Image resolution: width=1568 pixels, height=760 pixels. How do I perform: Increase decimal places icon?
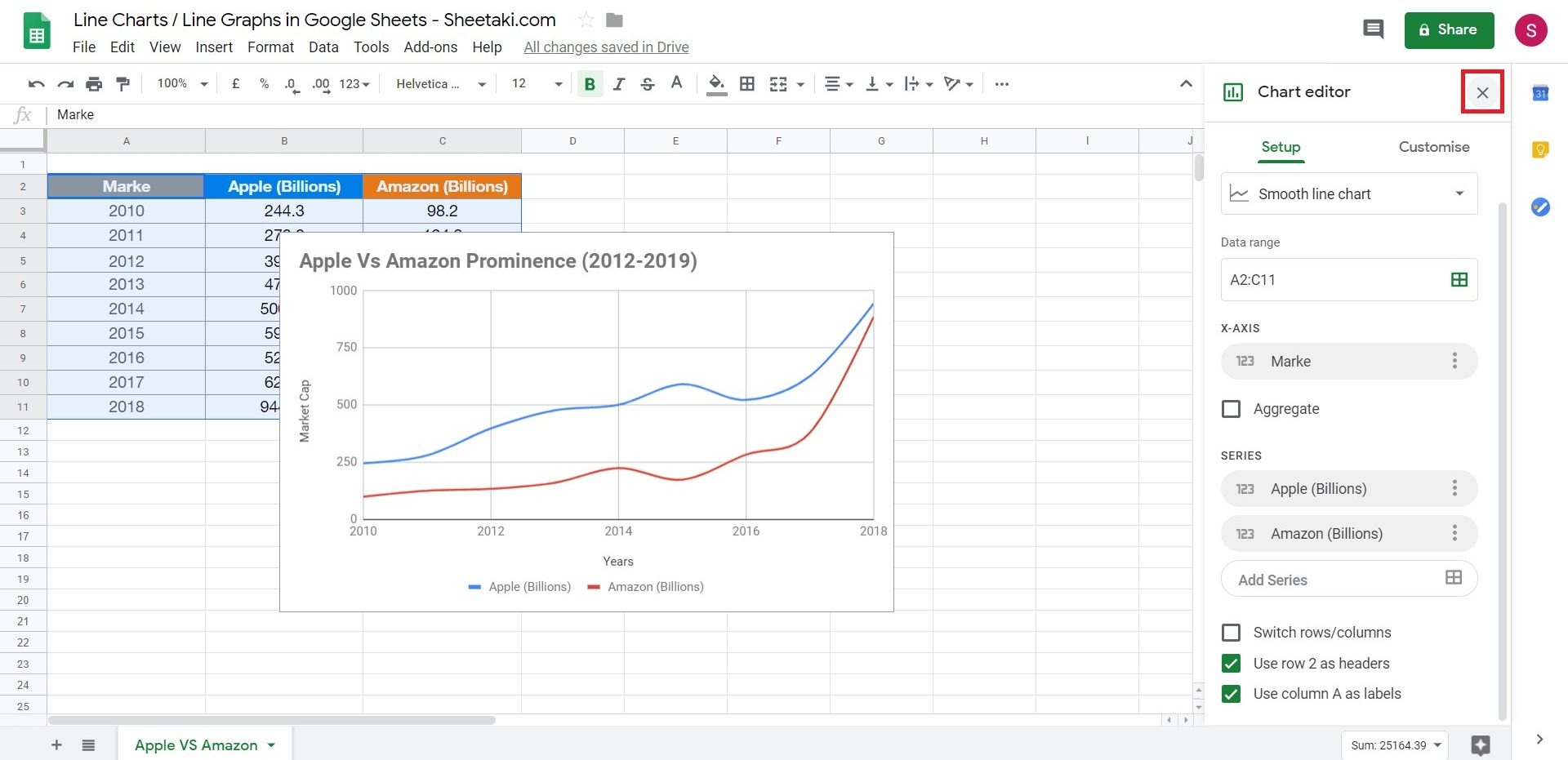(x=322, y=85)
